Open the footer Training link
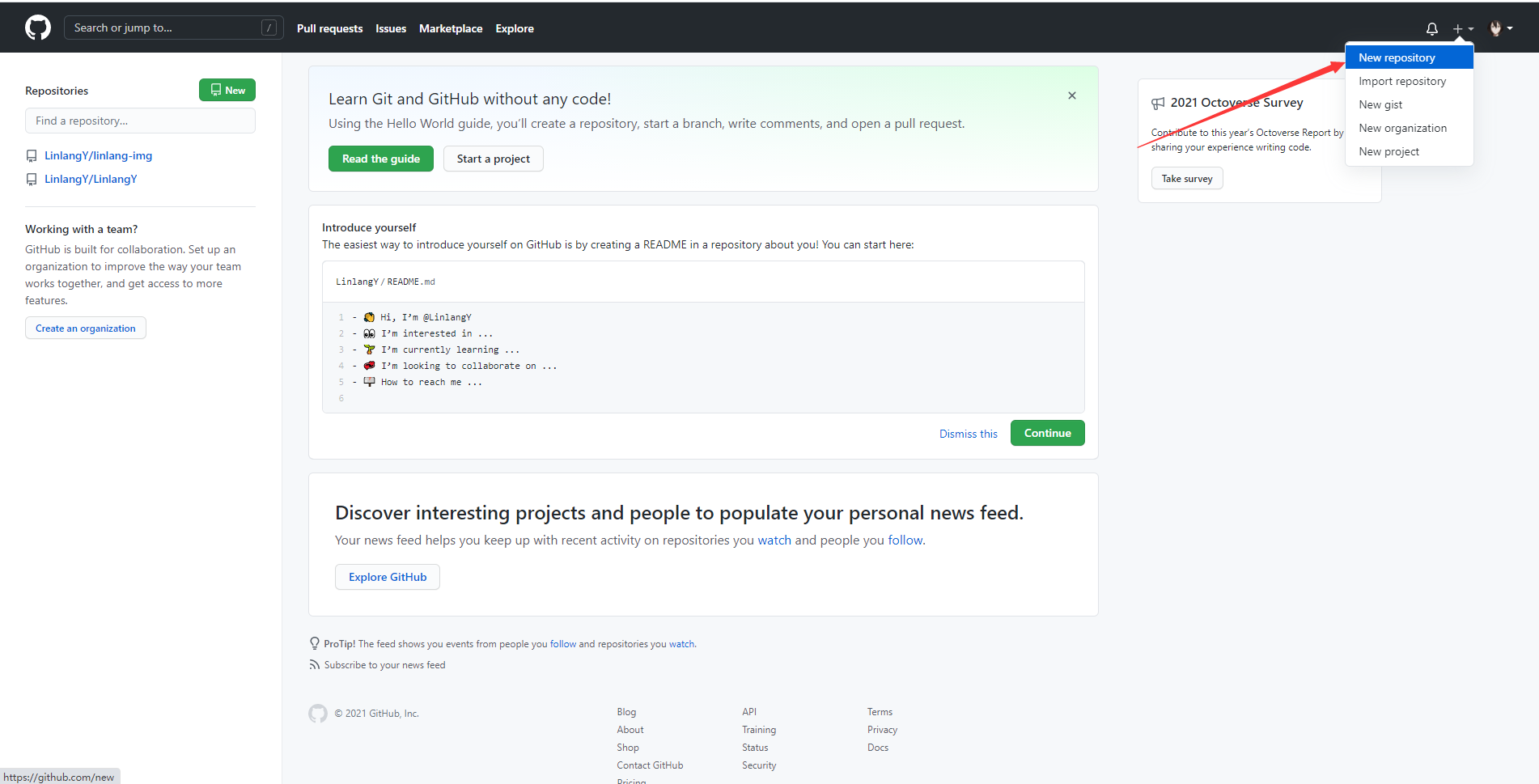The image size is (1539, 784). click(759, 730)
